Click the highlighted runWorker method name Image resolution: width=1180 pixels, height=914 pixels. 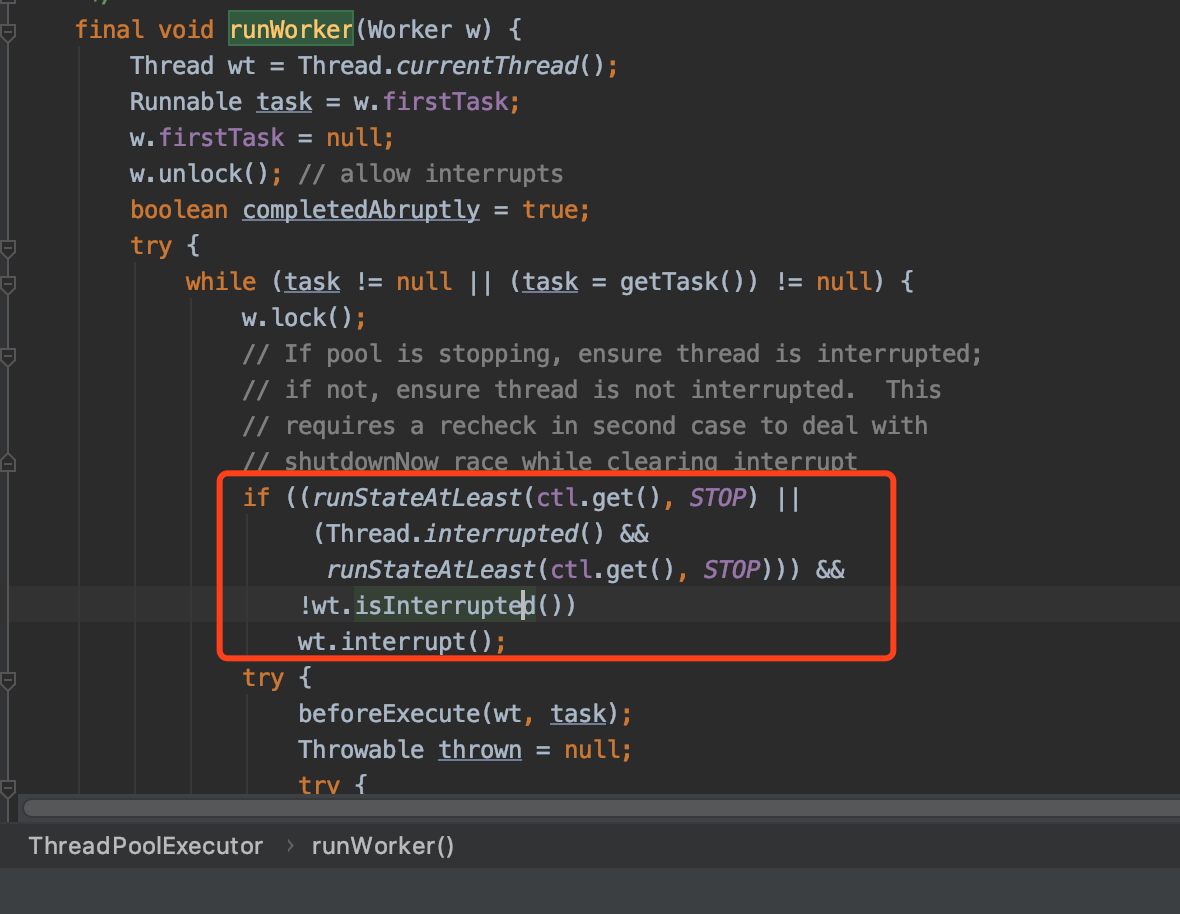click(x=291, y=29)
